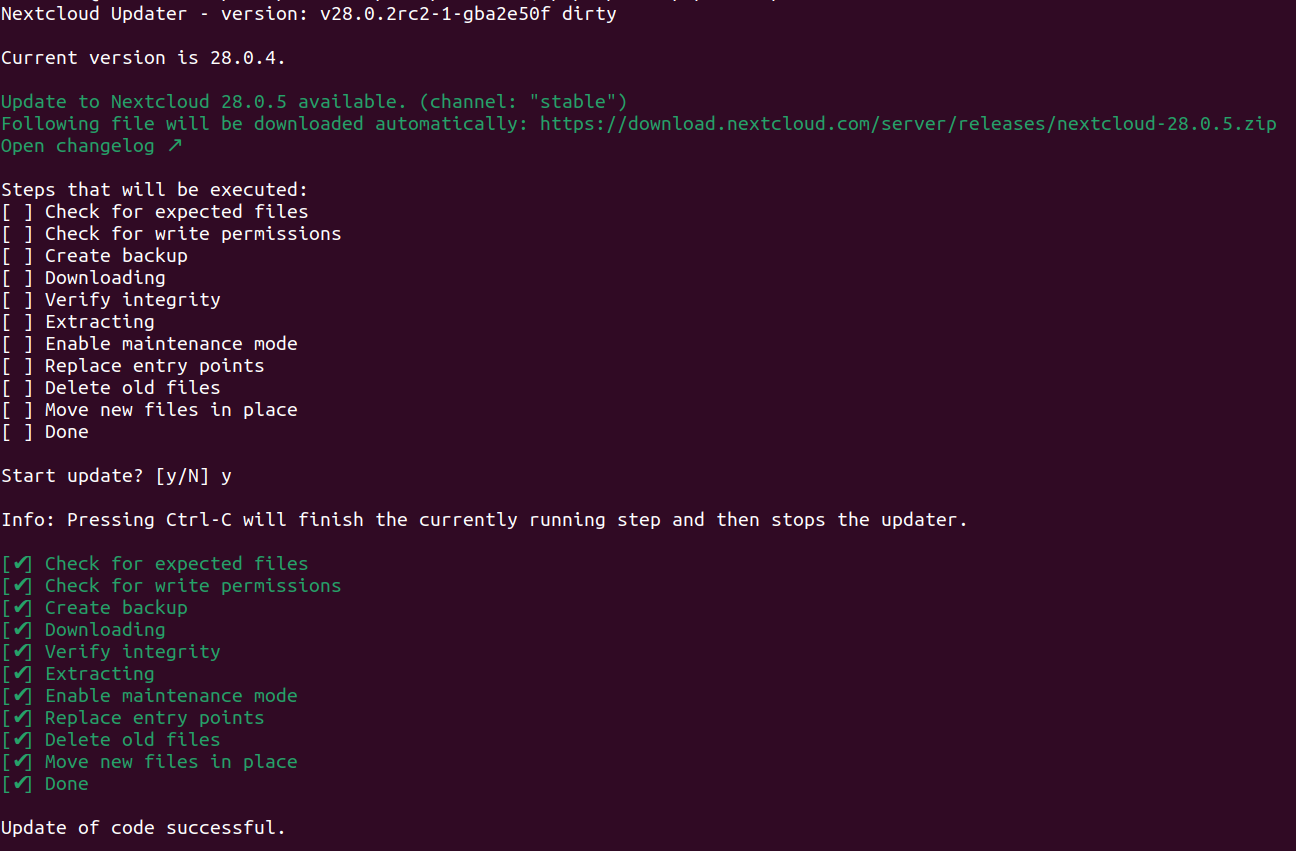
Task: Click the 'Update of code successful.' text
Action: tap(143, 828)
